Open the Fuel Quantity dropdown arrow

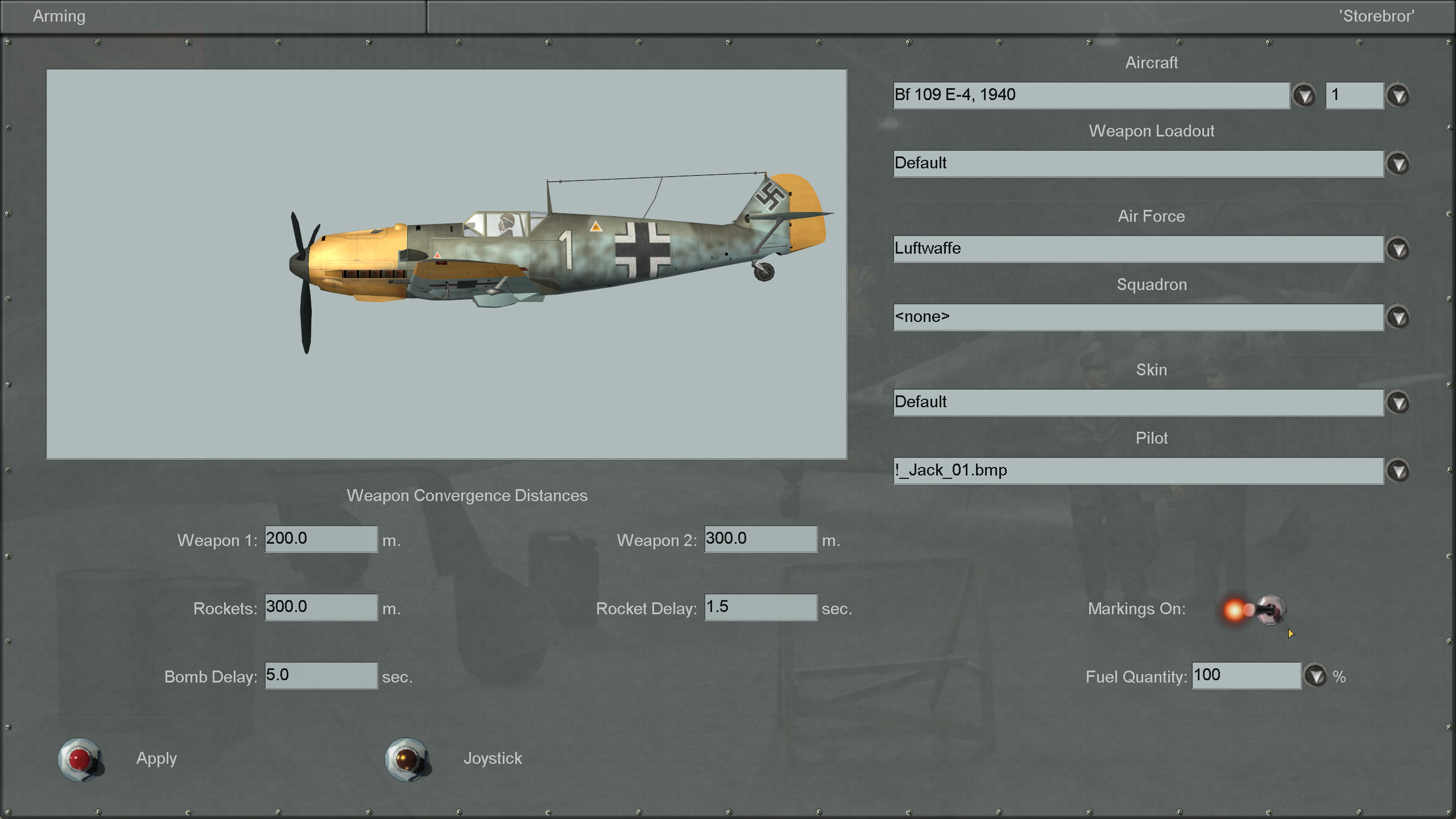click(1316, 676)
